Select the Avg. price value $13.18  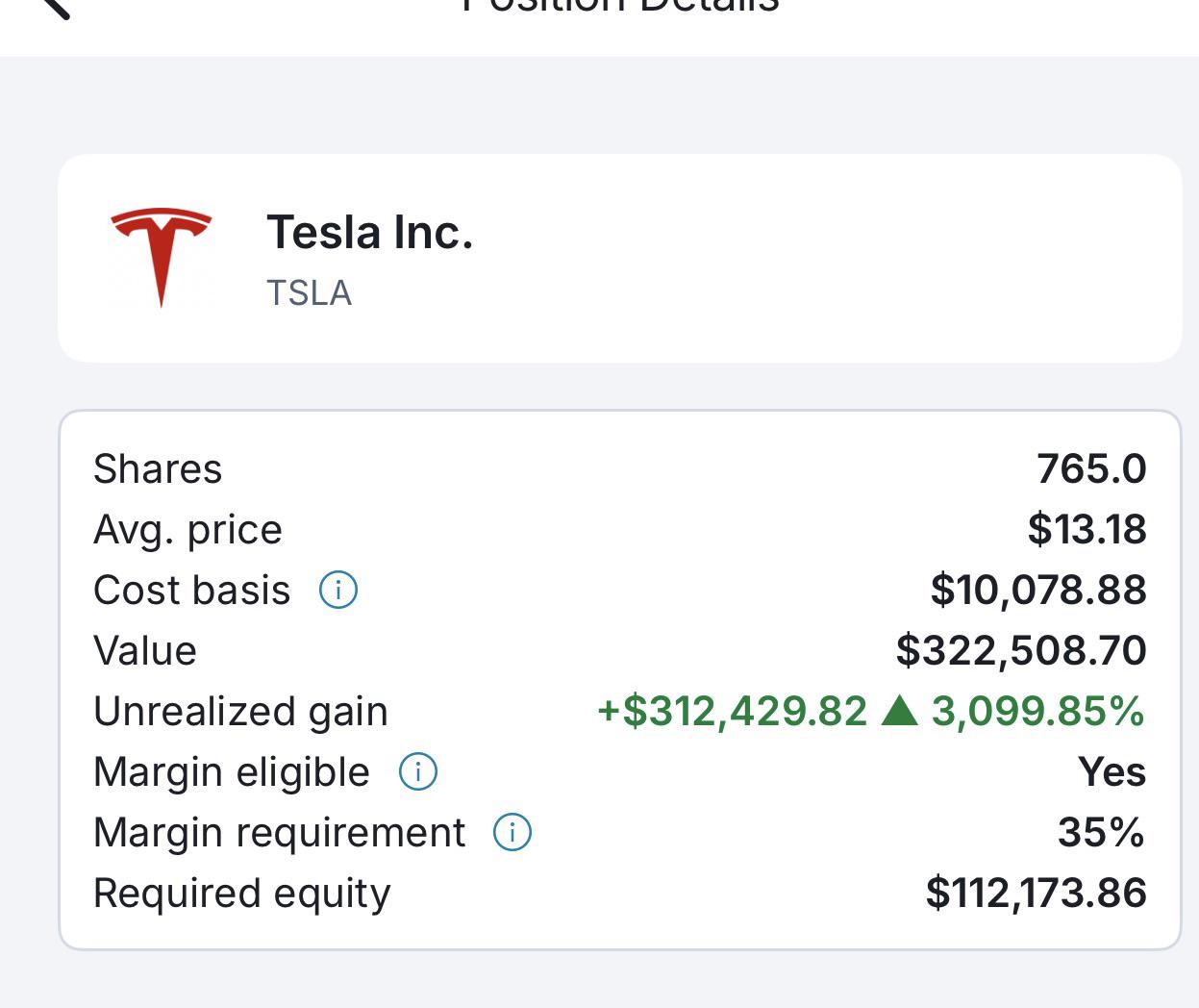click(x=1087, y=529)
